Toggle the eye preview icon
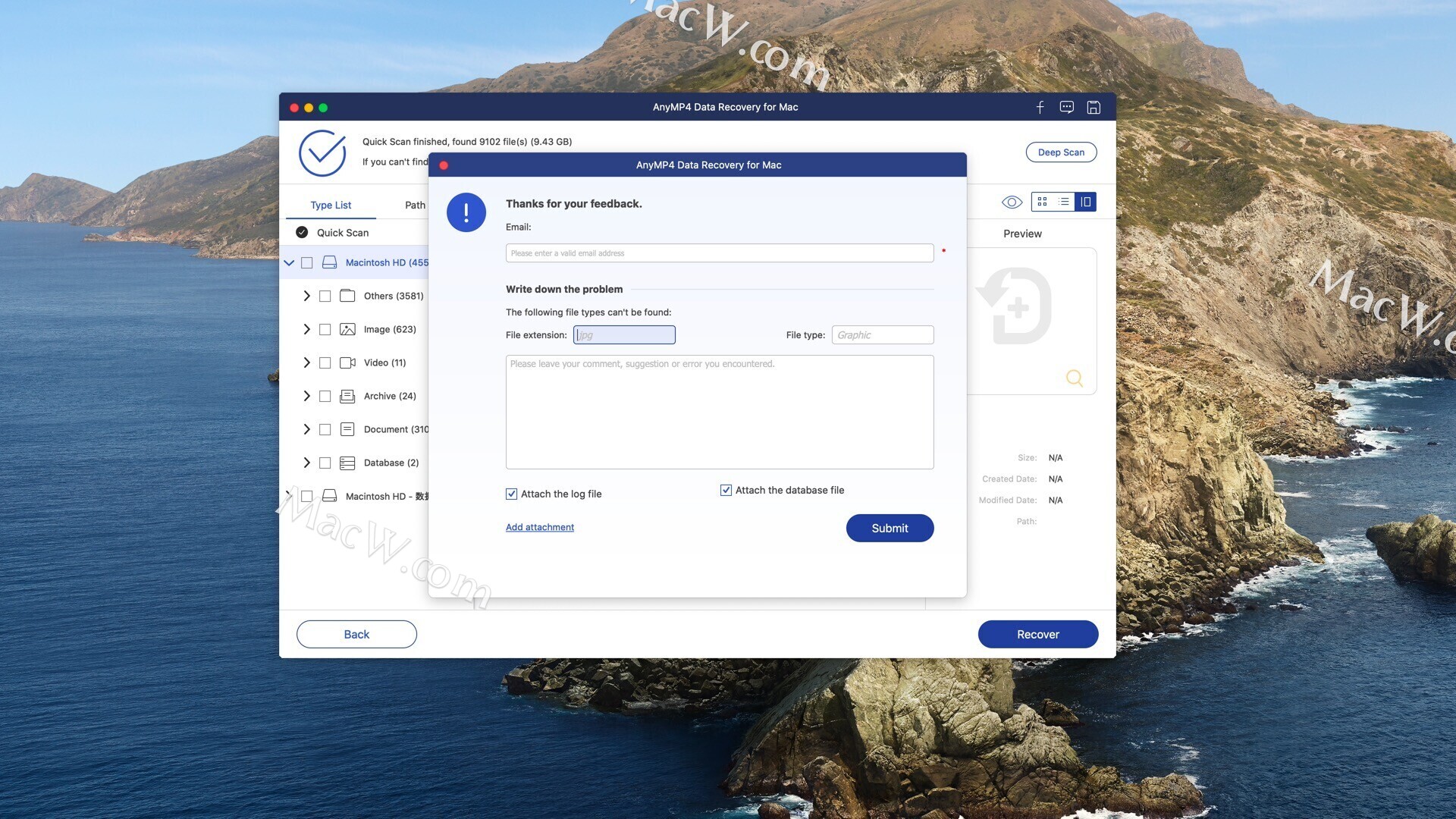Image resolution: width=1456 pixels, height=819 pixels. 1012,202
